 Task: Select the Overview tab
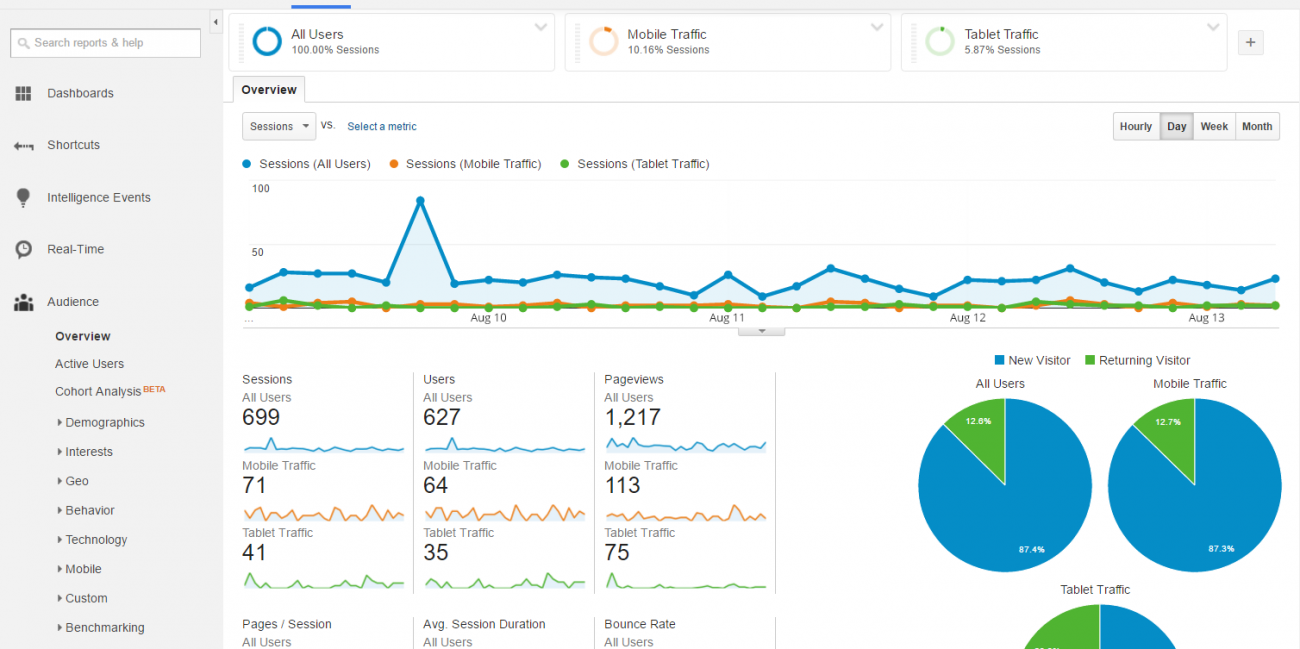click(269, 90)
